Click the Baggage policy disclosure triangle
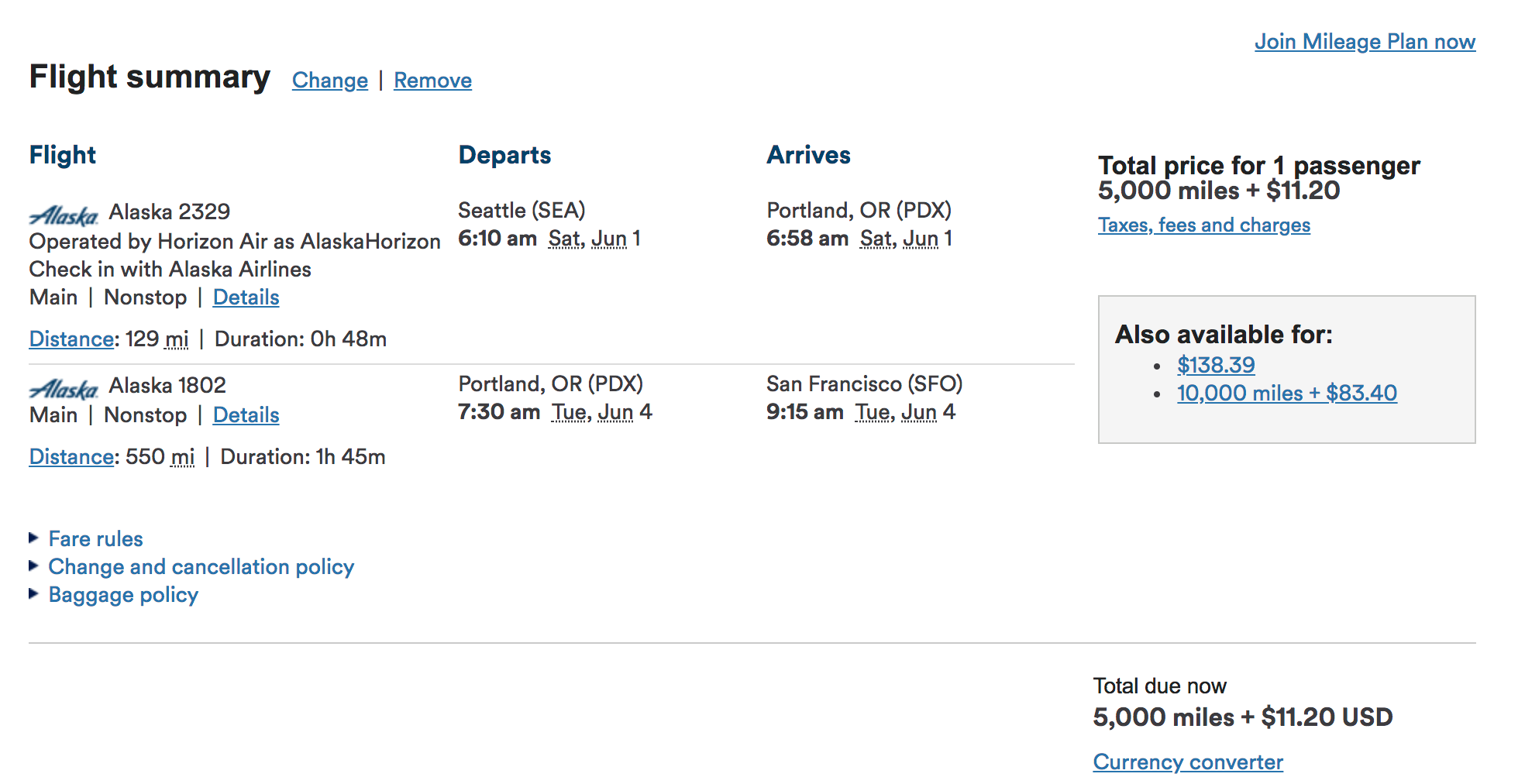This screenshot has height=784, width=1525. coord(33,593)
